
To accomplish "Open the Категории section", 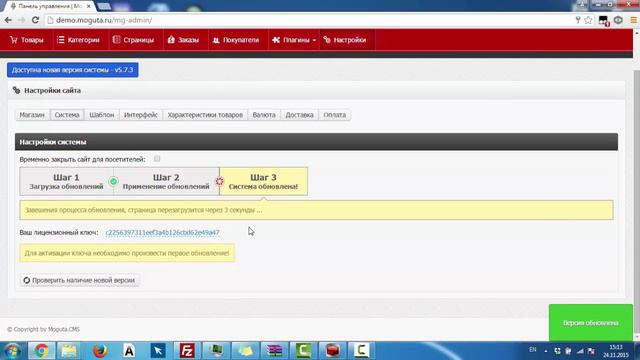I will pyautogui.click(x=78, y=40).
